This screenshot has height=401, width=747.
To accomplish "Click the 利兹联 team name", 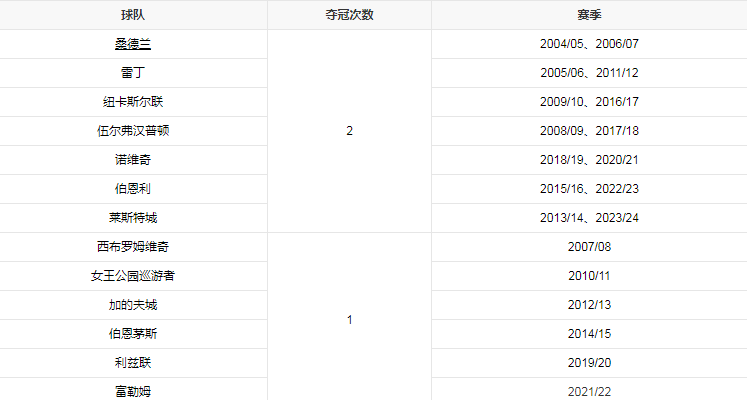I will (133, 363).
